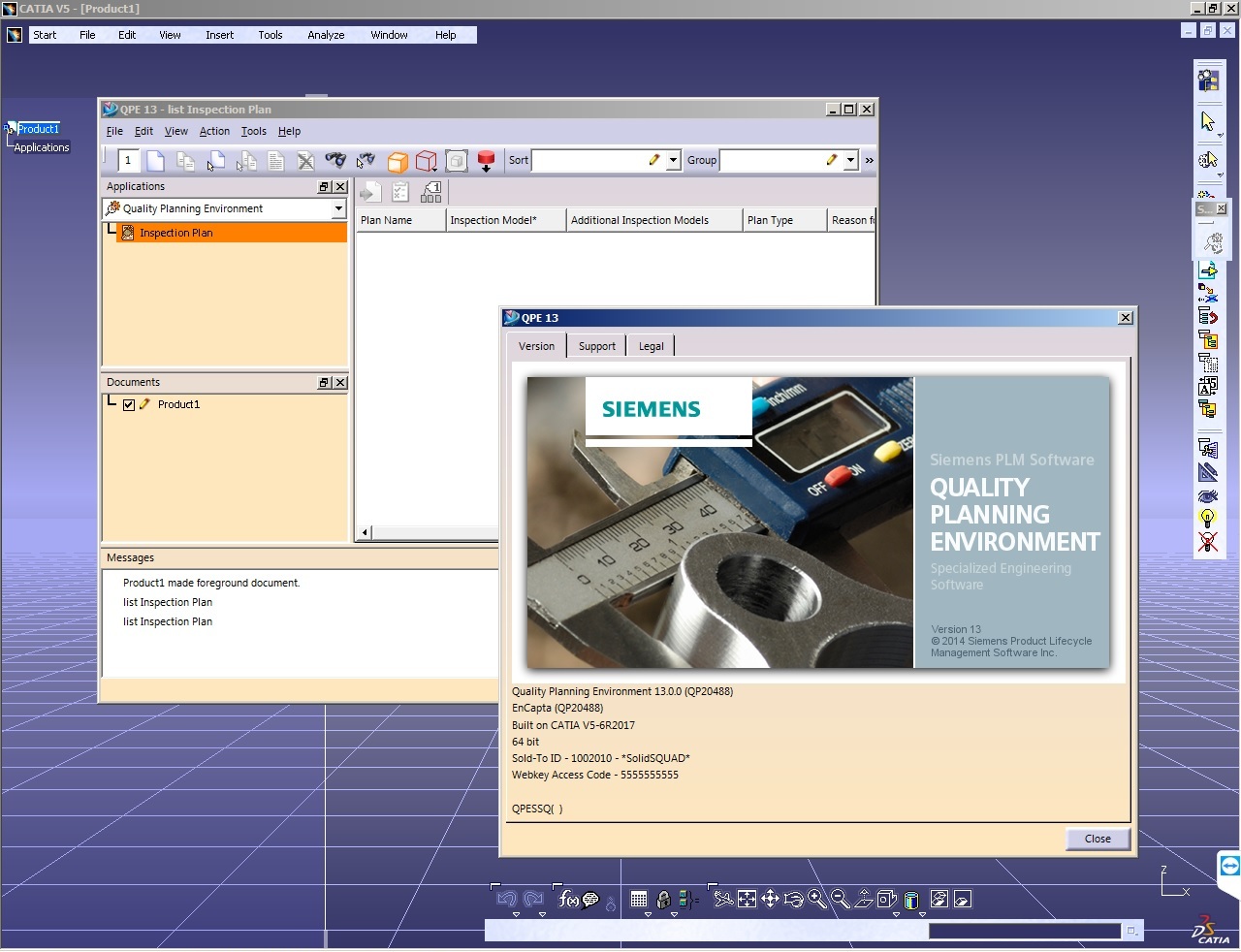Viewport: 1241px width, 952px height.
Task: Click the Hide/Show swap icon in bottom toolbar
Action: point(939,899)
